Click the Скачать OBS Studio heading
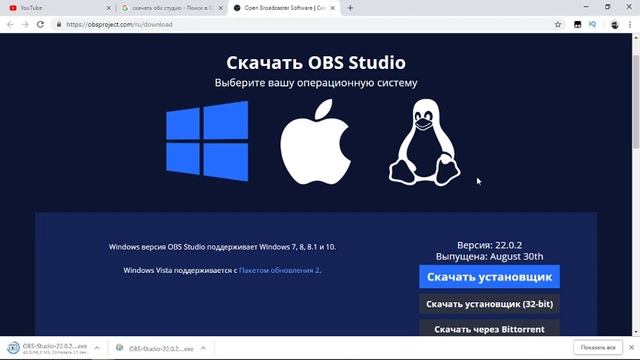This screenshot has height=360, width=640. 316,62
